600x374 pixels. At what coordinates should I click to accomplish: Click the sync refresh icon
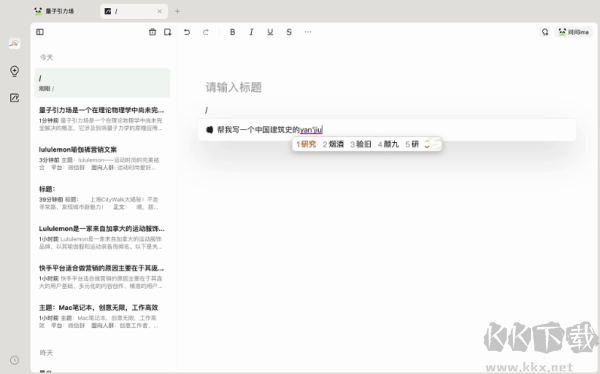(545, 32)
